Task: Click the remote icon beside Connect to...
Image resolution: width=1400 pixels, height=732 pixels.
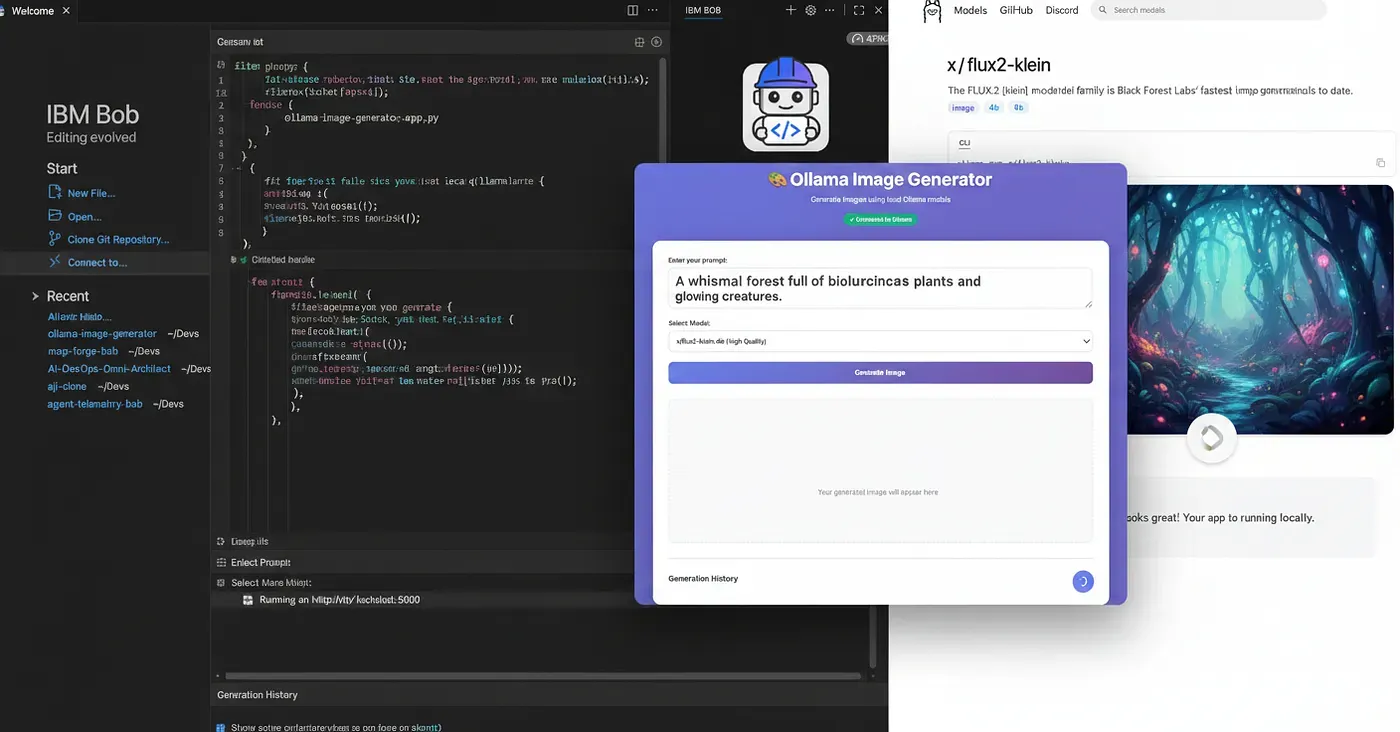Action: tap(55, 262)
